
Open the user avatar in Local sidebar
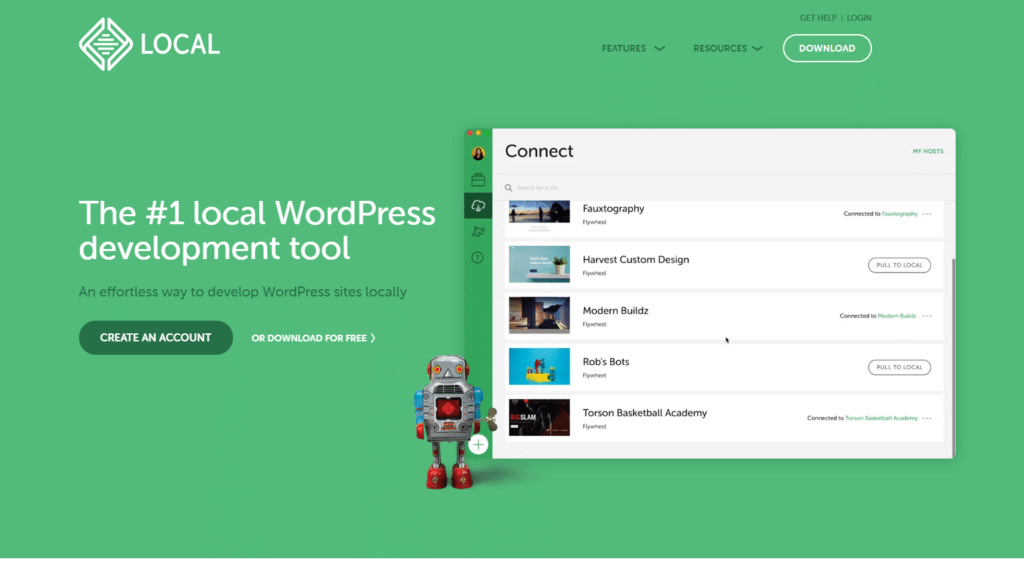[478, 154]
